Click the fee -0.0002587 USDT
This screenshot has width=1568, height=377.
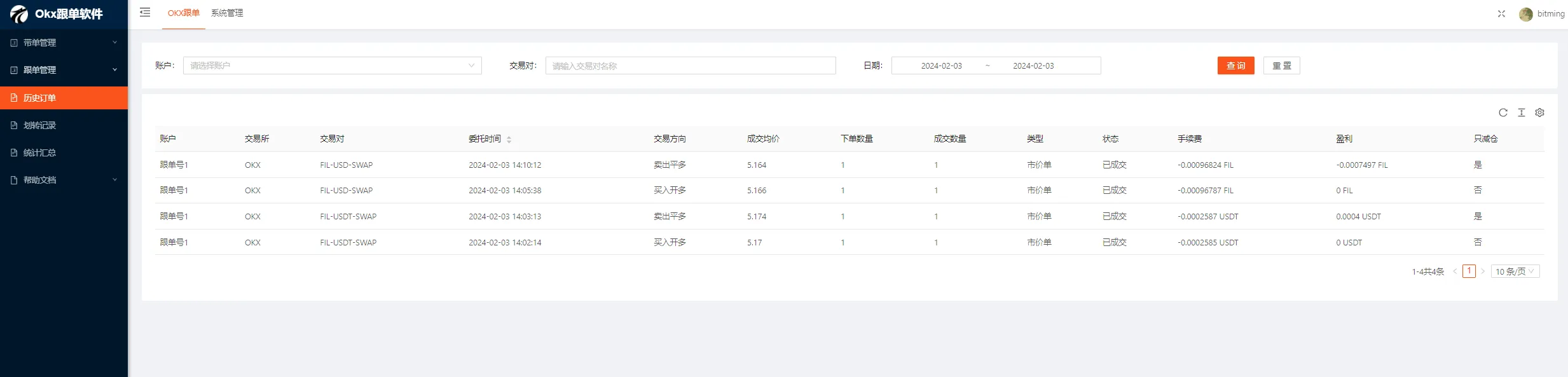coord(1208,216)
